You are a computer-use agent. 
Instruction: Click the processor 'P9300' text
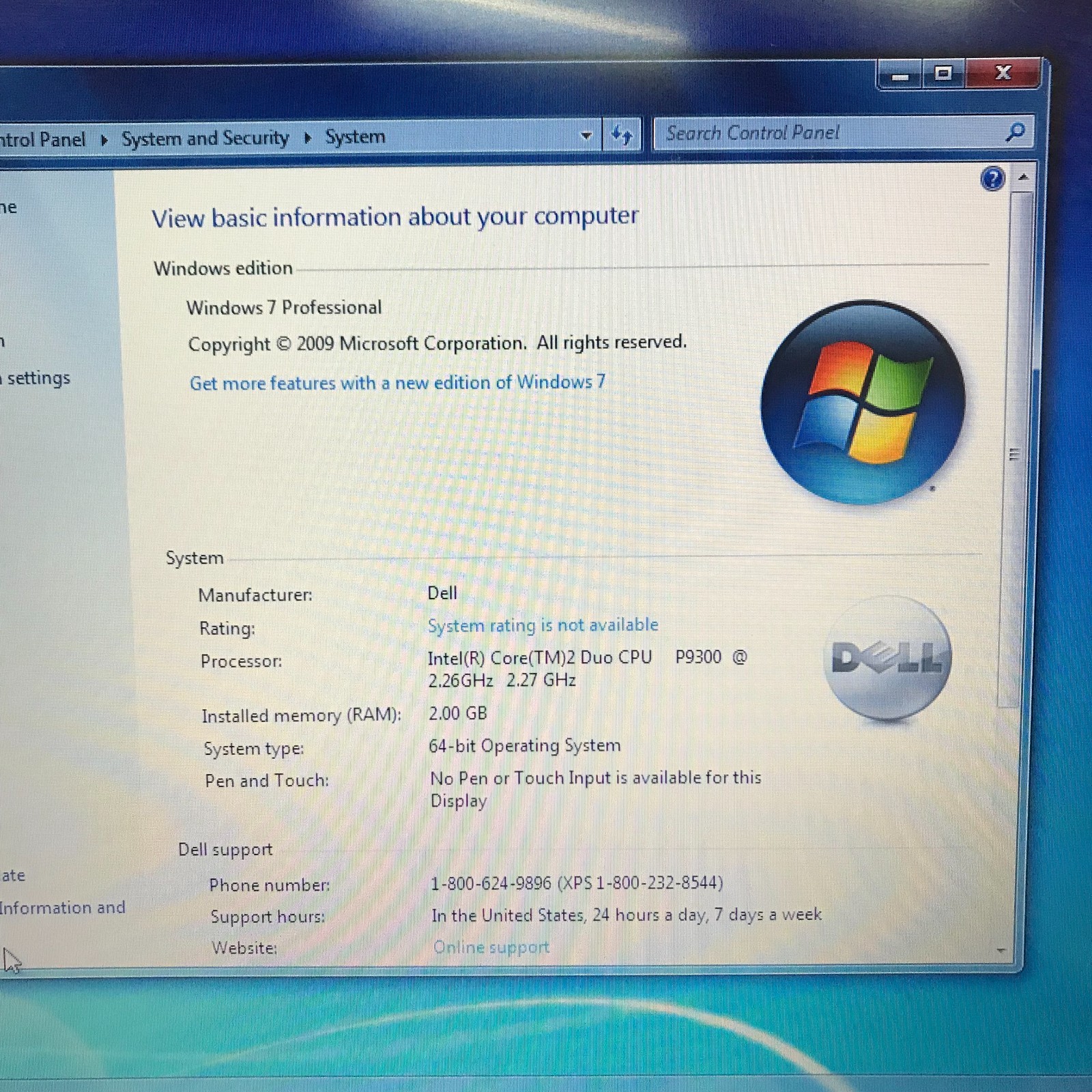tap(698, 657)
